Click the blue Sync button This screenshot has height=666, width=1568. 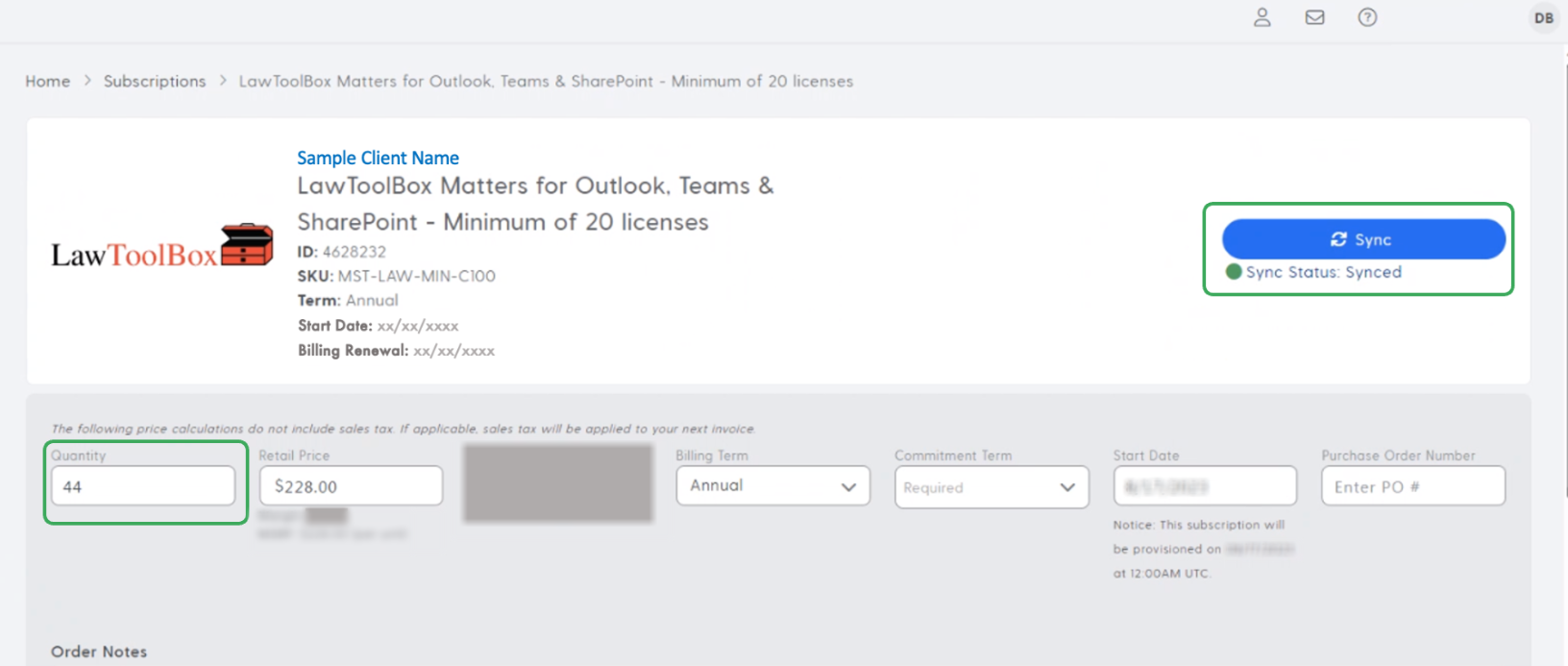pos(1363,239)
